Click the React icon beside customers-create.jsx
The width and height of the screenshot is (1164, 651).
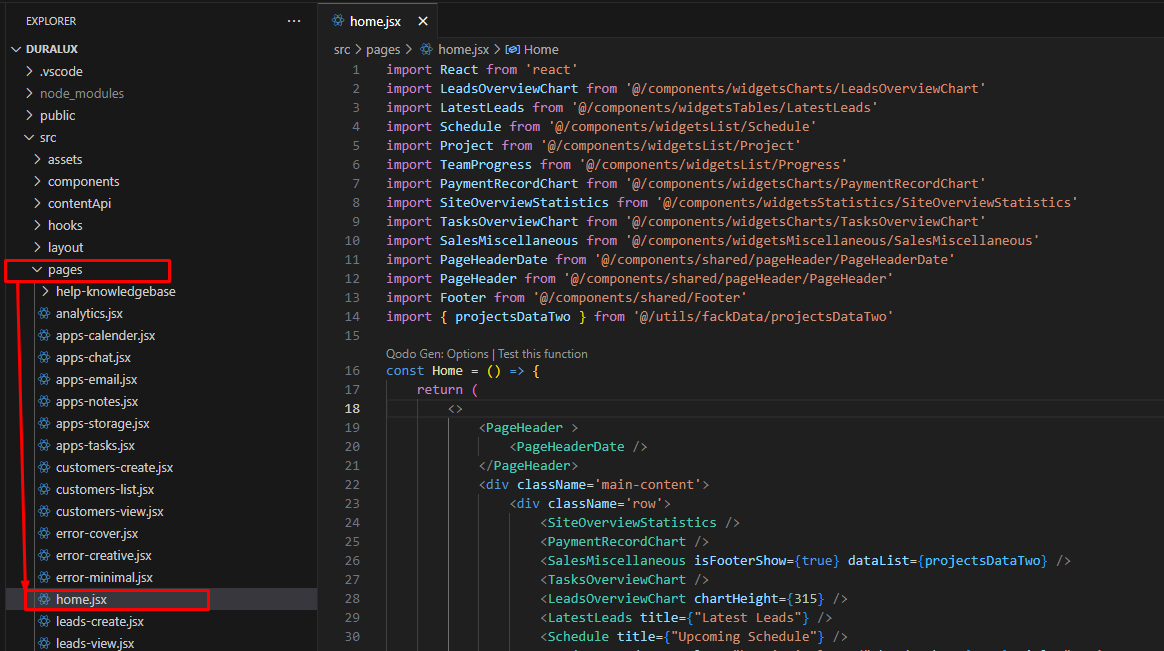[45, 468]
